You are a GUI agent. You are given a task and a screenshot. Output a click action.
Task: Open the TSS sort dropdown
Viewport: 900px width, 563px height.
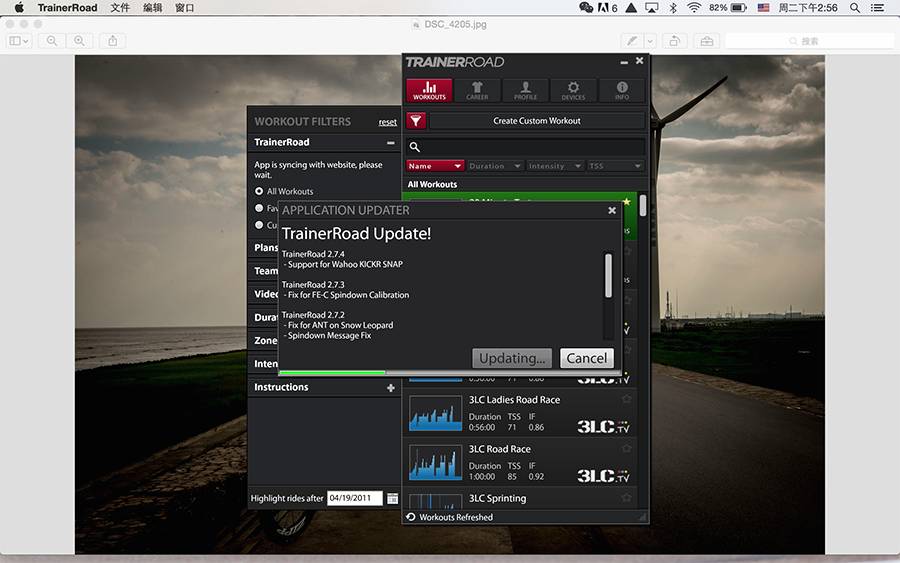[x=615, y=166]
